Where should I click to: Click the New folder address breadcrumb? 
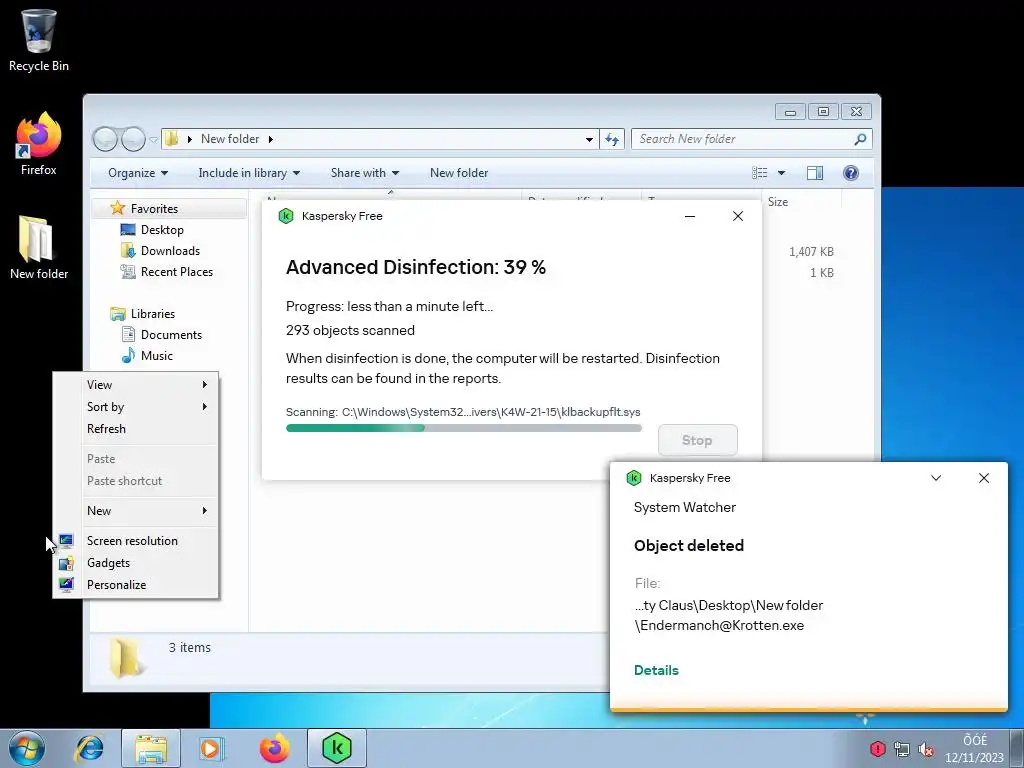tap(230, 138)
